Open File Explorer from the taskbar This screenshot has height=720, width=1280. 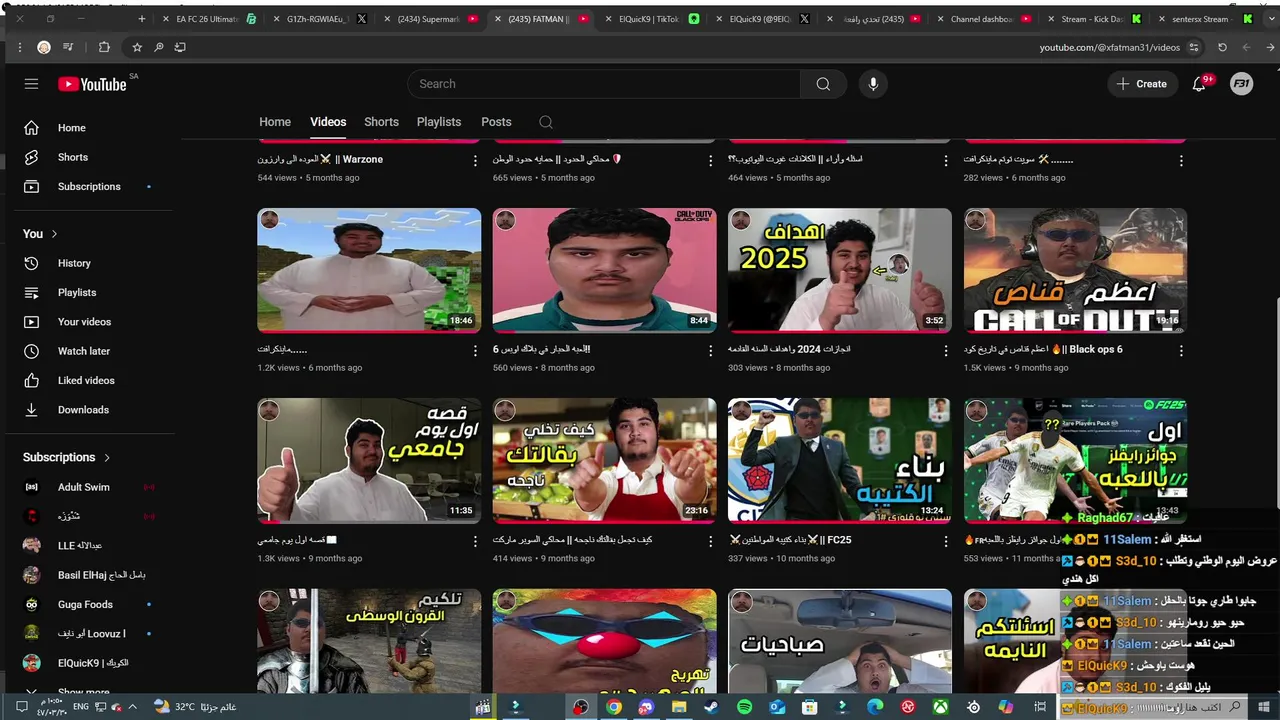(x=679, y=707)
